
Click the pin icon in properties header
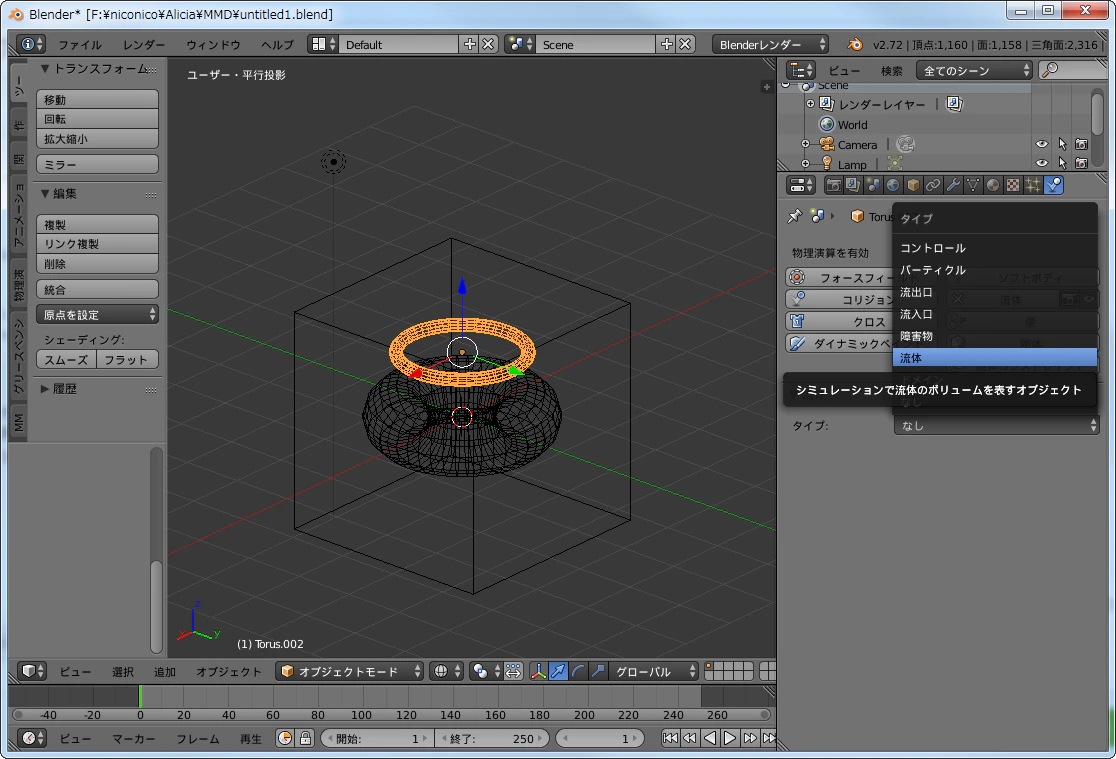click(794, 216)
